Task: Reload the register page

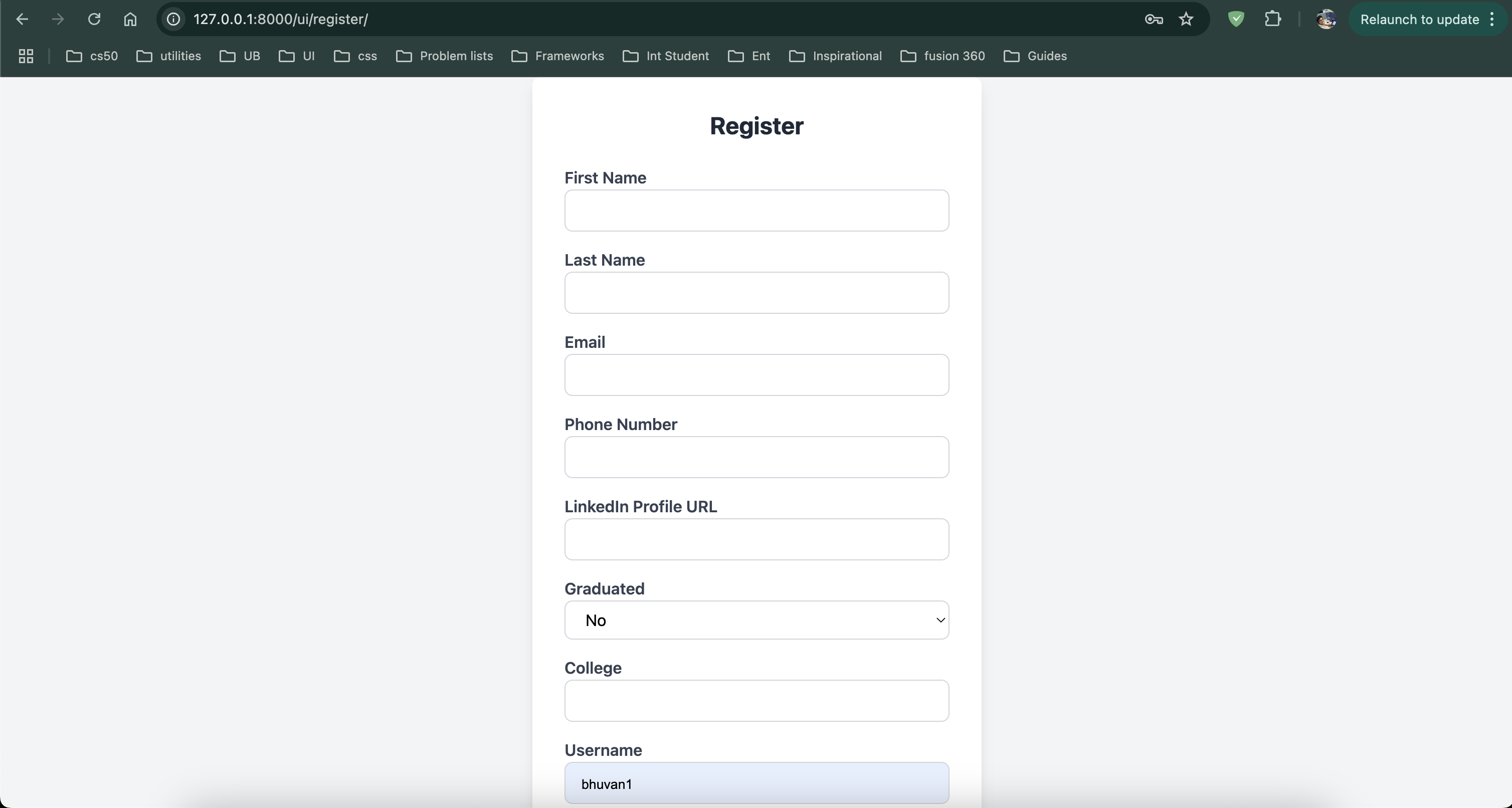Action: tap(94, 20)
